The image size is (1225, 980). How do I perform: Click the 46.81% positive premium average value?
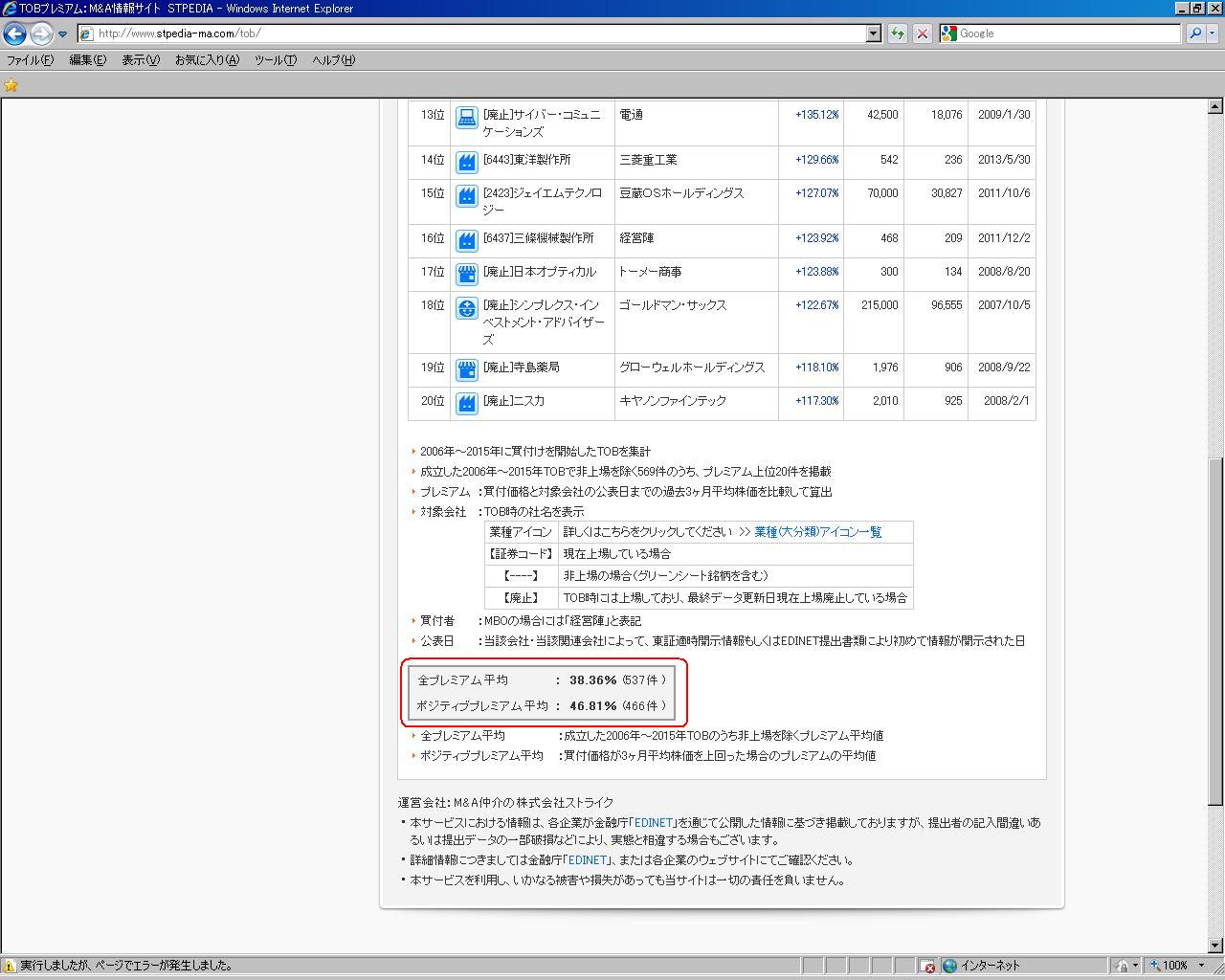coord(593,706)
